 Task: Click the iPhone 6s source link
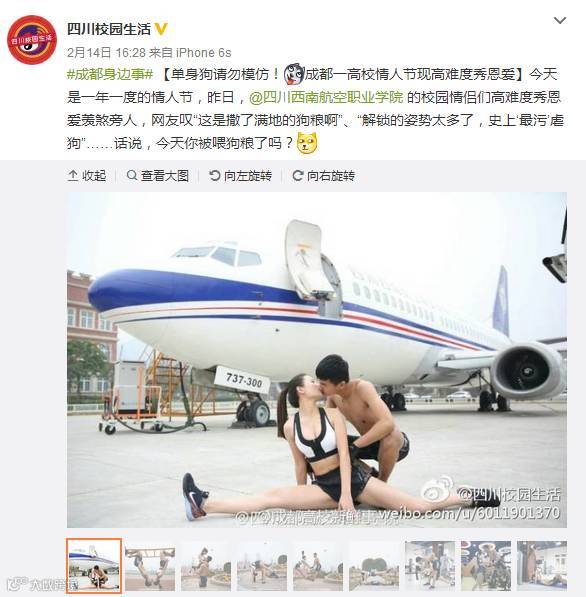pyautogui.click(x=203, y=53)
